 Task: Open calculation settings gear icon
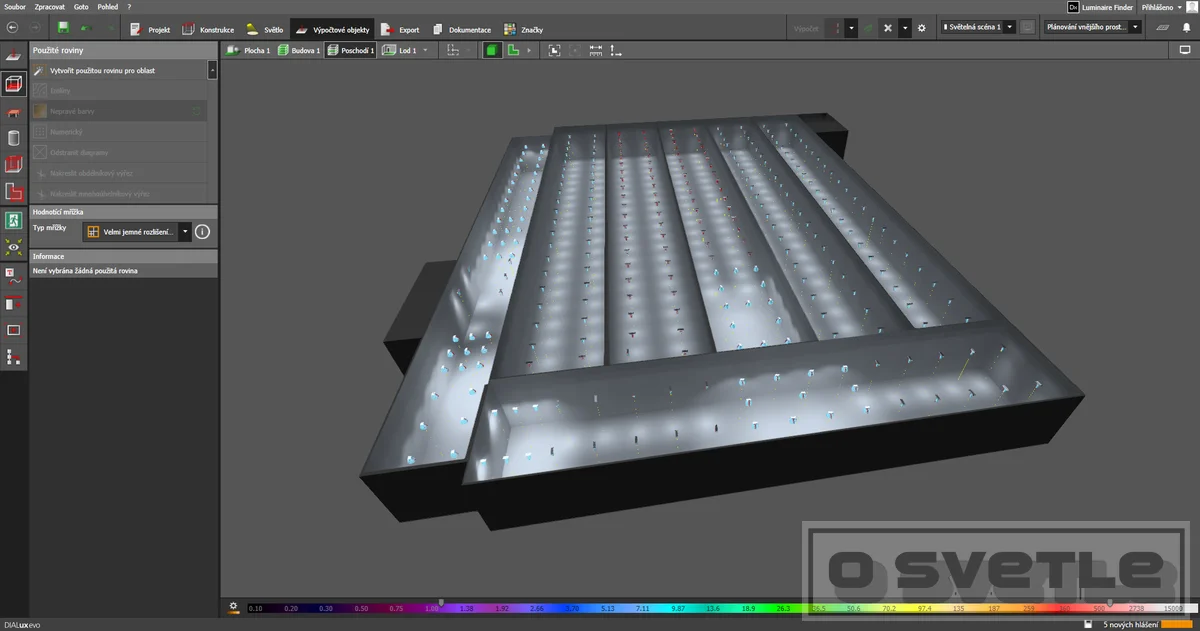tap(922, 28)
